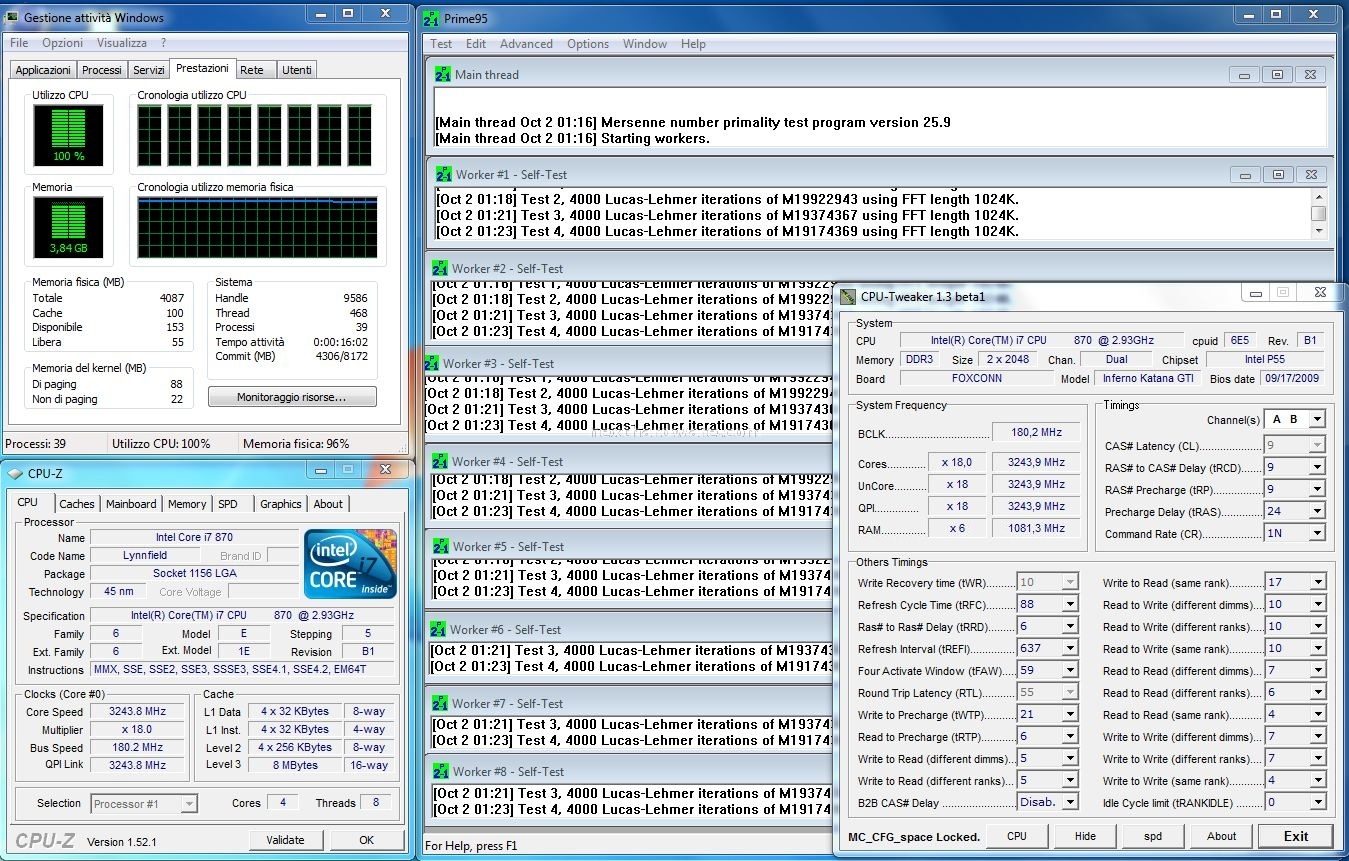This screenshot has width=1349, height=861.
Task: Click the Worker #4 window icon
Action: [440, 461]
